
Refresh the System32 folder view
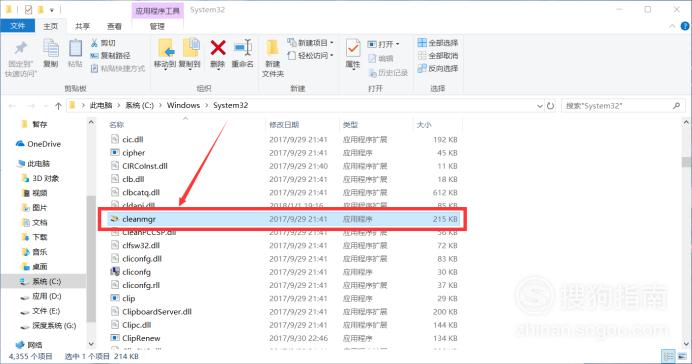coord(550,106)
